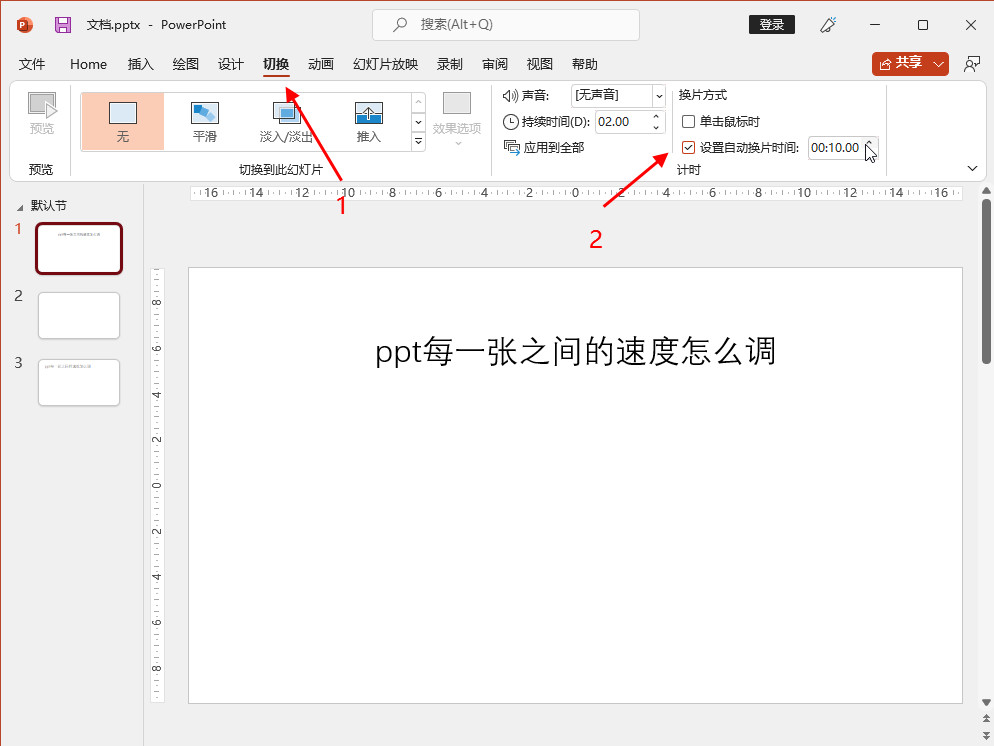Screen dimensions: 994x746
Task: Click the pen icon beside 登录
Action: [827, 25]
